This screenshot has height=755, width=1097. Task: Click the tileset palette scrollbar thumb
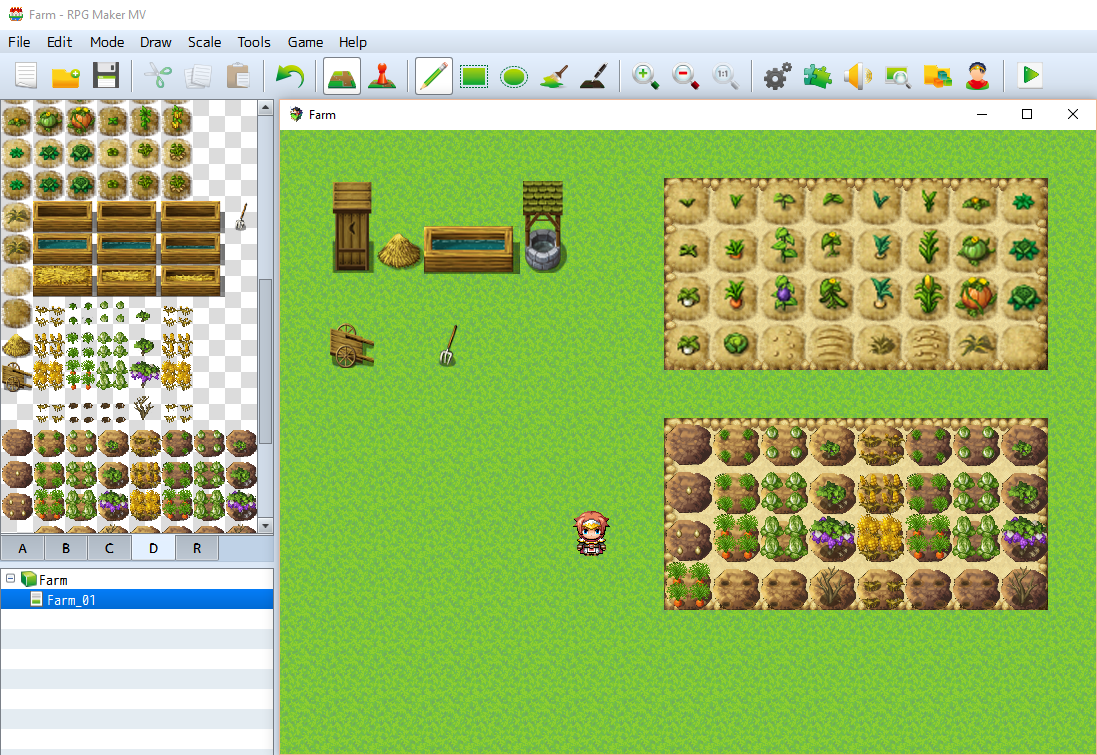pos(265,361)
